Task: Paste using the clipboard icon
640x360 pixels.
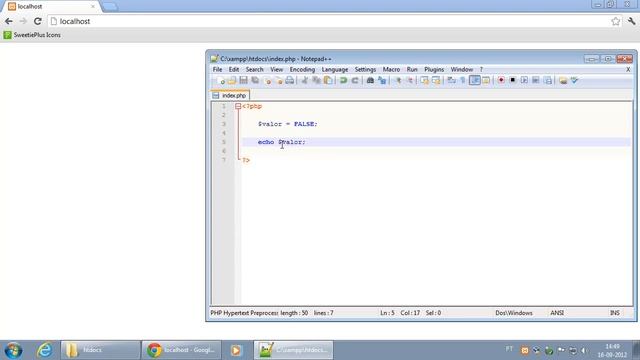Action: 328,80
